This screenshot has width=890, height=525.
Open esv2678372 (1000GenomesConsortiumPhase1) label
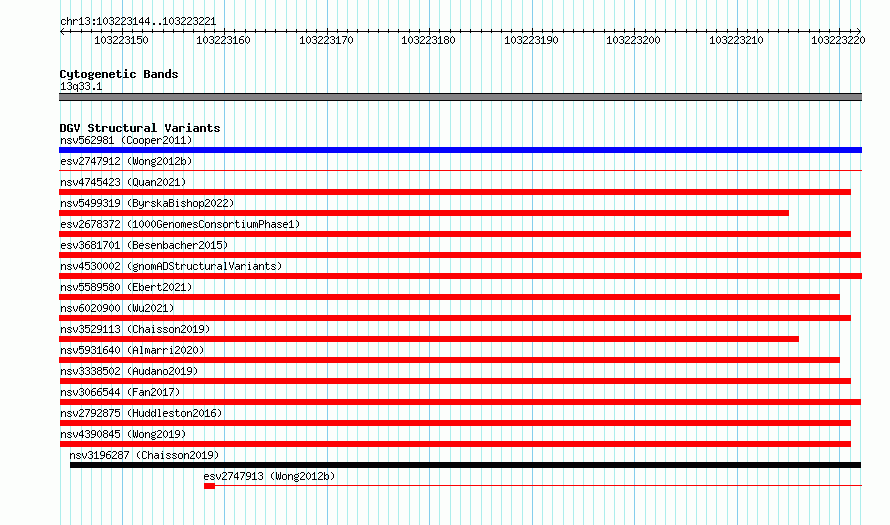click(180, 224)
